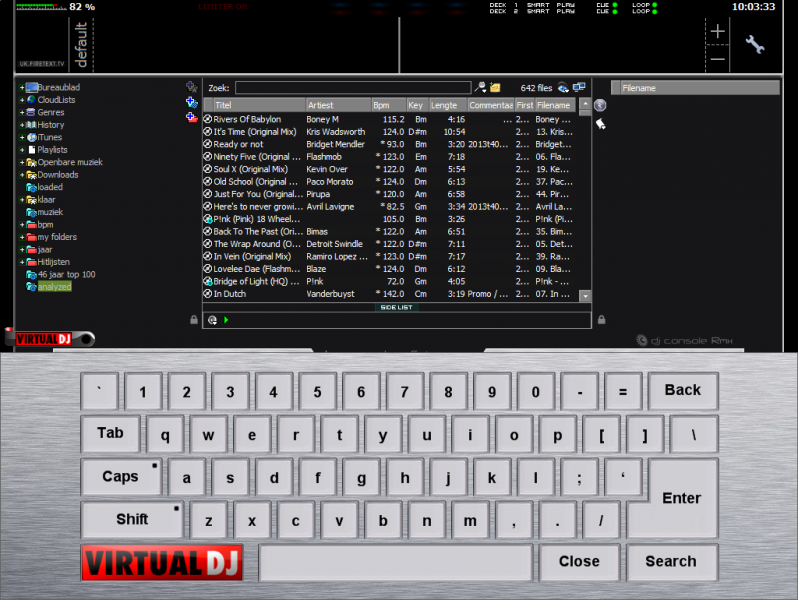Click the add filter folder (blue plus) icon
Image resolution: width=798 pixels, height=600 pixels.
191,102
